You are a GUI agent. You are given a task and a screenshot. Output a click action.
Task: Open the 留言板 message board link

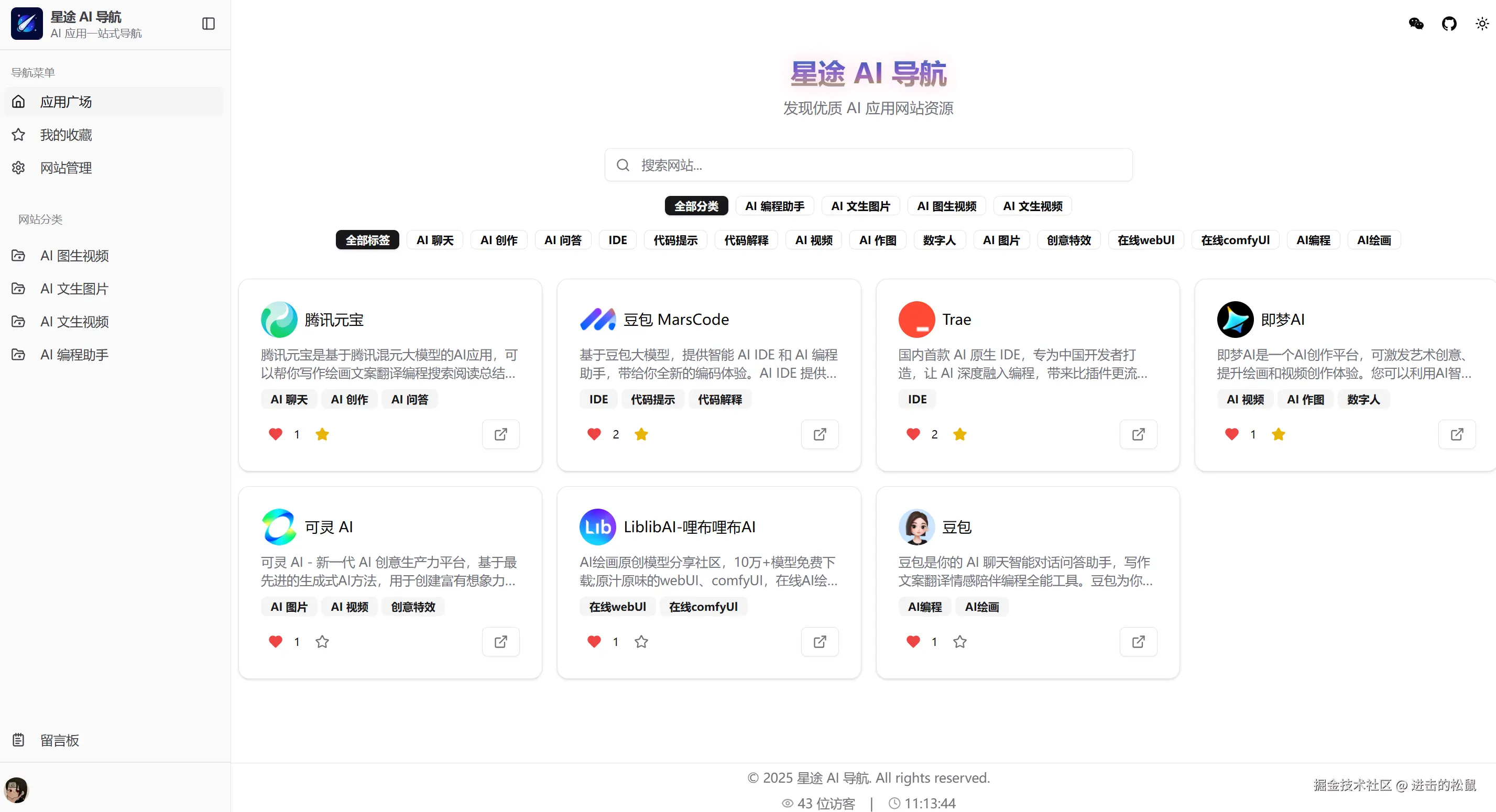click(59, 740)
